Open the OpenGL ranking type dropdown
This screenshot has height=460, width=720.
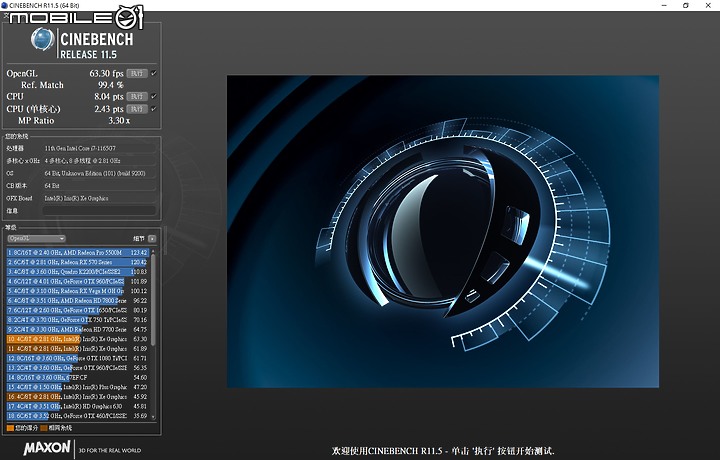tap(36, 238)
